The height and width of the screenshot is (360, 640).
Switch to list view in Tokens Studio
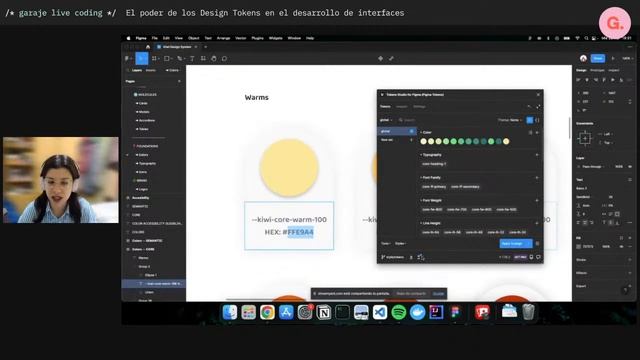tap(529, 120)
